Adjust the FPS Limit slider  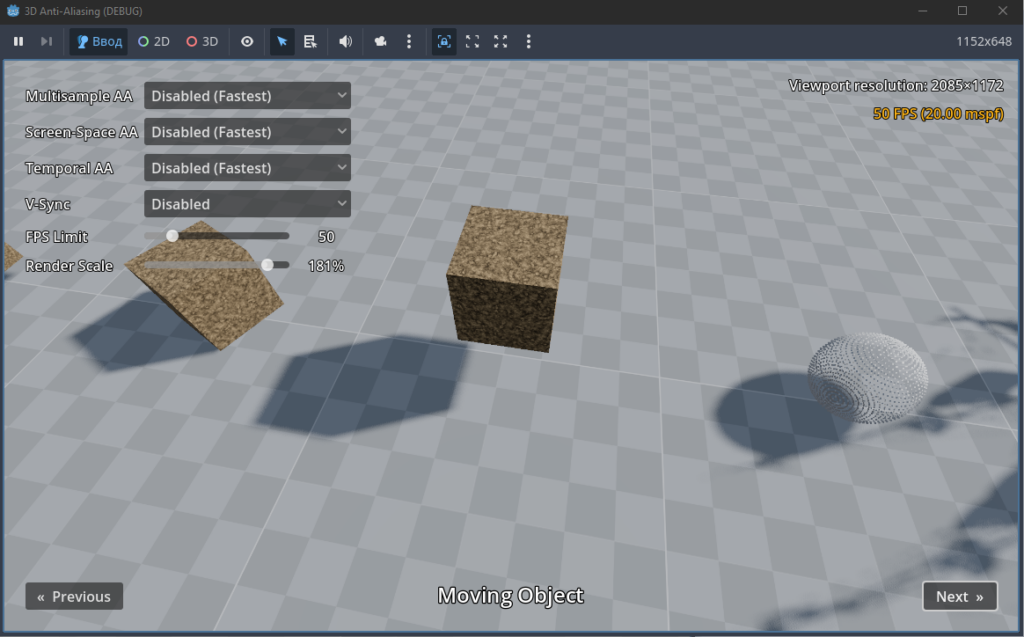click(x=217, y=236)
